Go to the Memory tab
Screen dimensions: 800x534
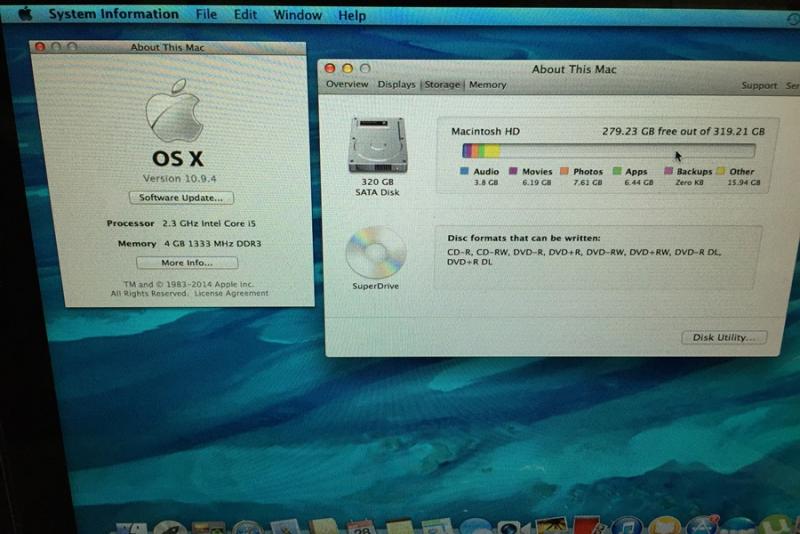[x=487, y=85]
